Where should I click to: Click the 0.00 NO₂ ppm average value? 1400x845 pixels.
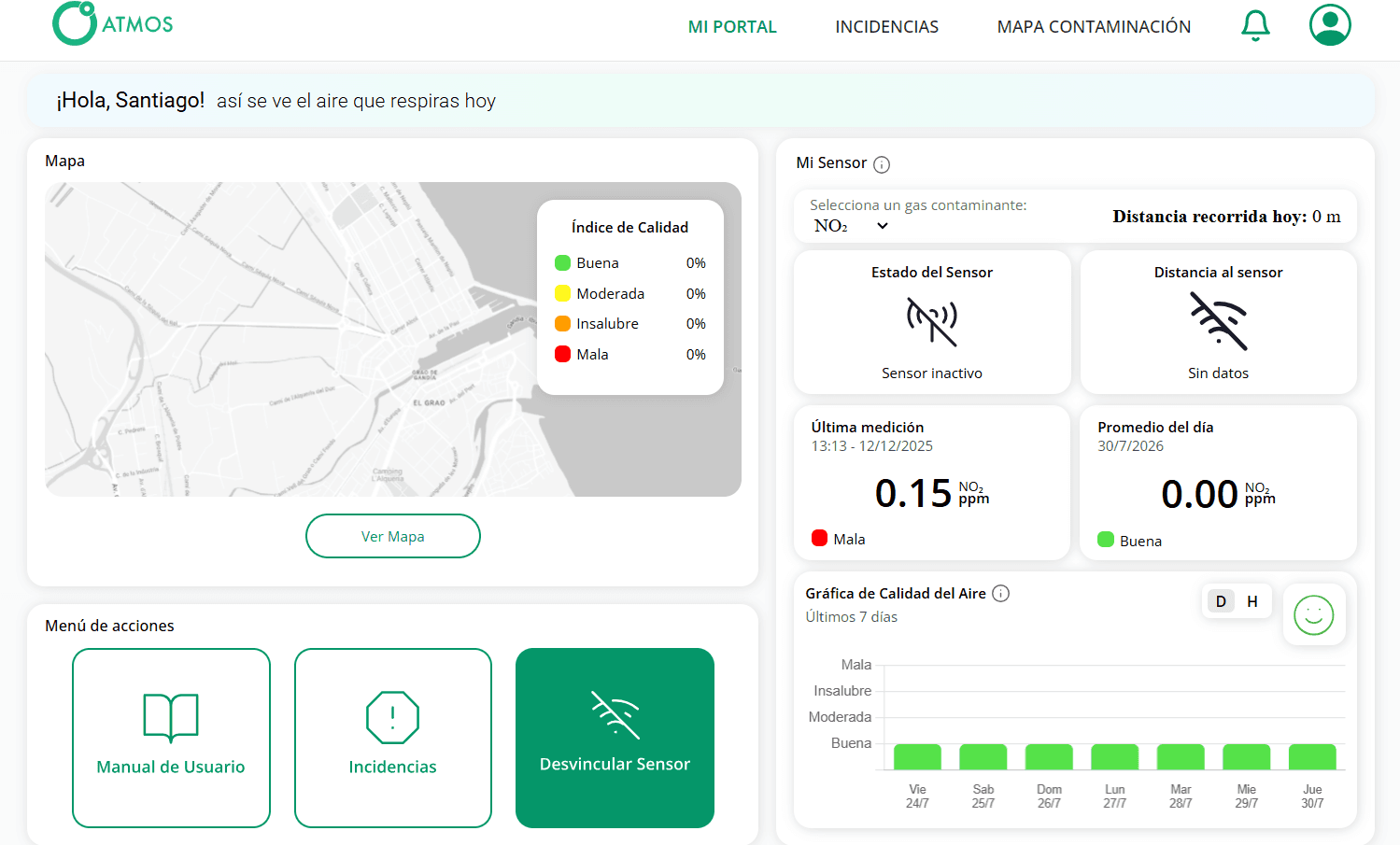pos(1218,494)
